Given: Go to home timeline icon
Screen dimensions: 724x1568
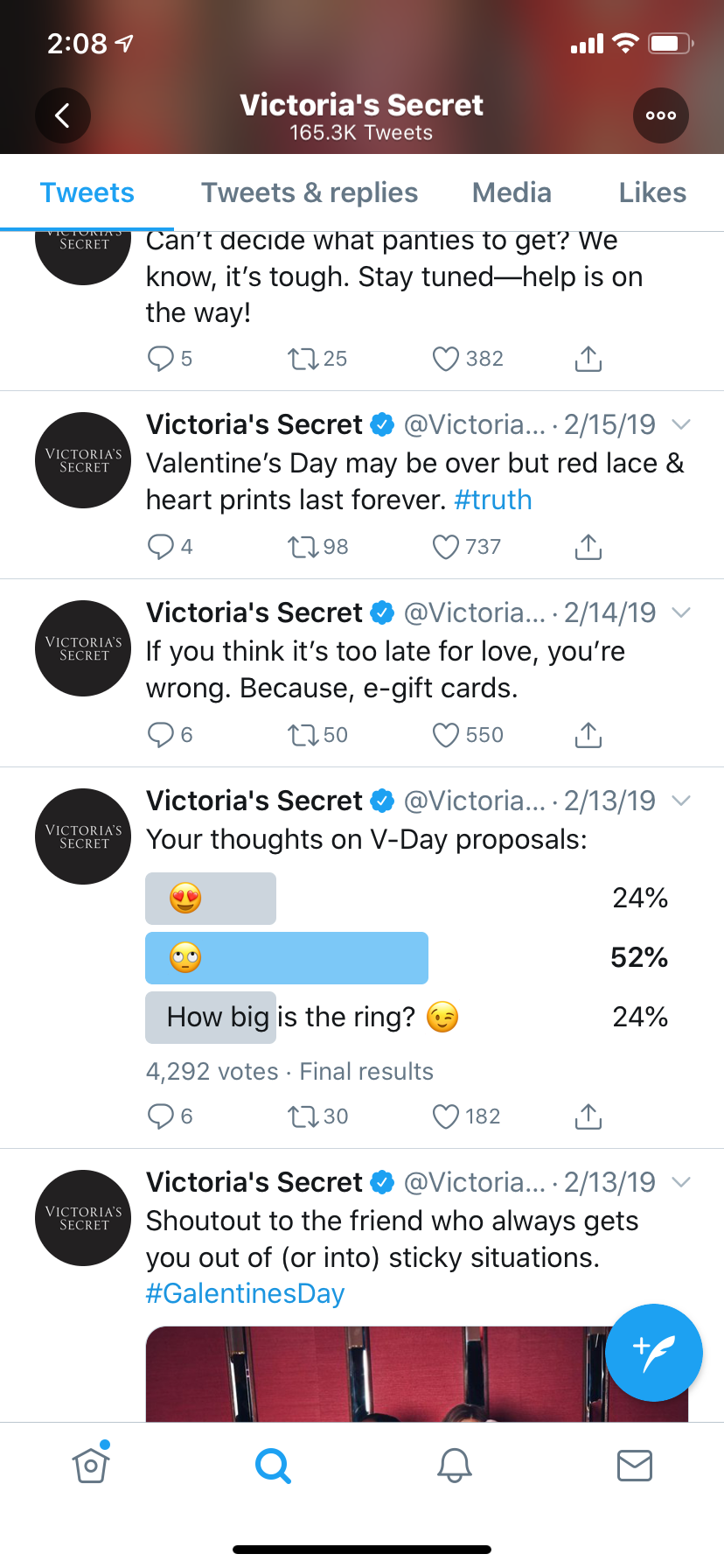Looking at the screenshot, I should click(91, 1465).
